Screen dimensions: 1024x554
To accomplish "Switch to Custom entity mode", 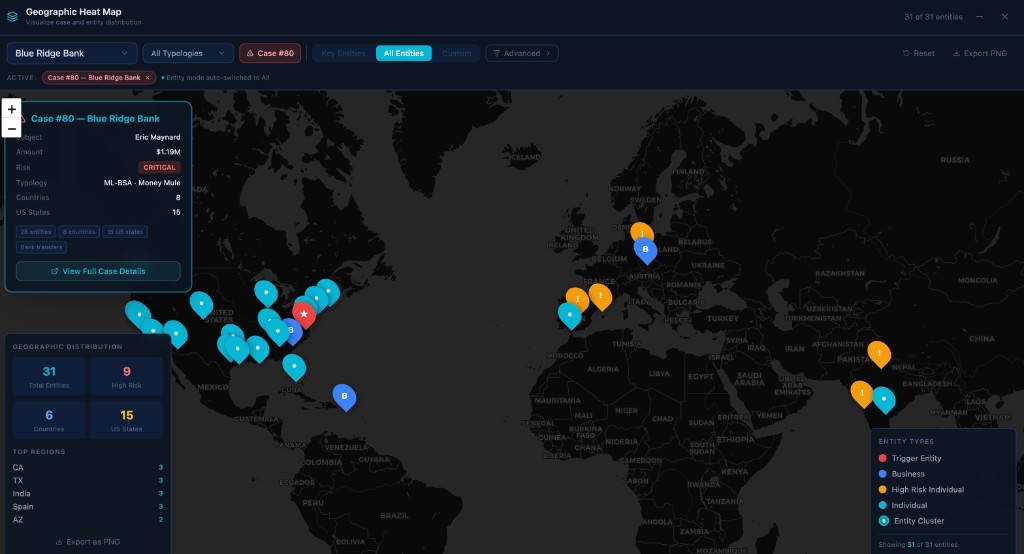I will [456, 53].
